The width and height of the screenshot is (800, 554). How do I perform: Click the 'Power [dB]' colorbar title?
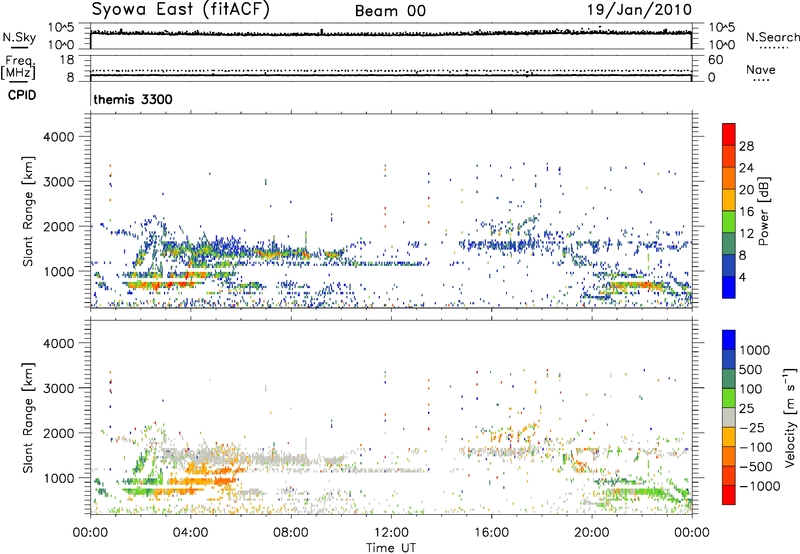pyautogui.click(x=764, y=211)
